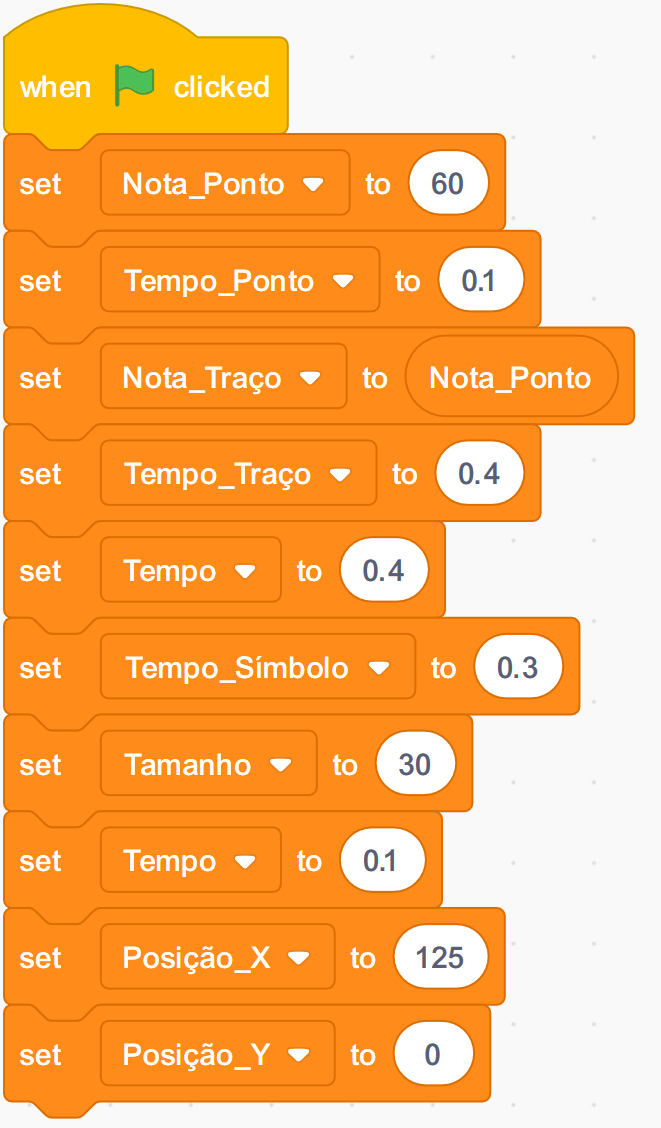Viewport: 661px width, 1128px height.
Task: Click the "set" label of the Posição_Y block
Action: coord(40,1055)
